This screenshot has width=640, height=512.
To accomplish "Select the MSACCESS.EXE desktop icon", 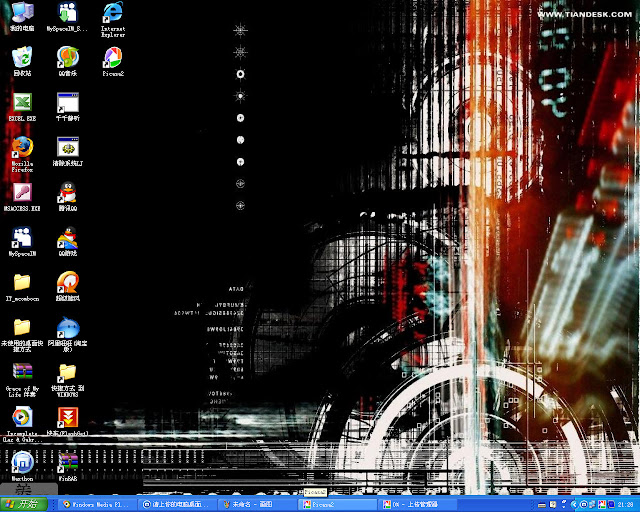I will click(x=22, y=197).
